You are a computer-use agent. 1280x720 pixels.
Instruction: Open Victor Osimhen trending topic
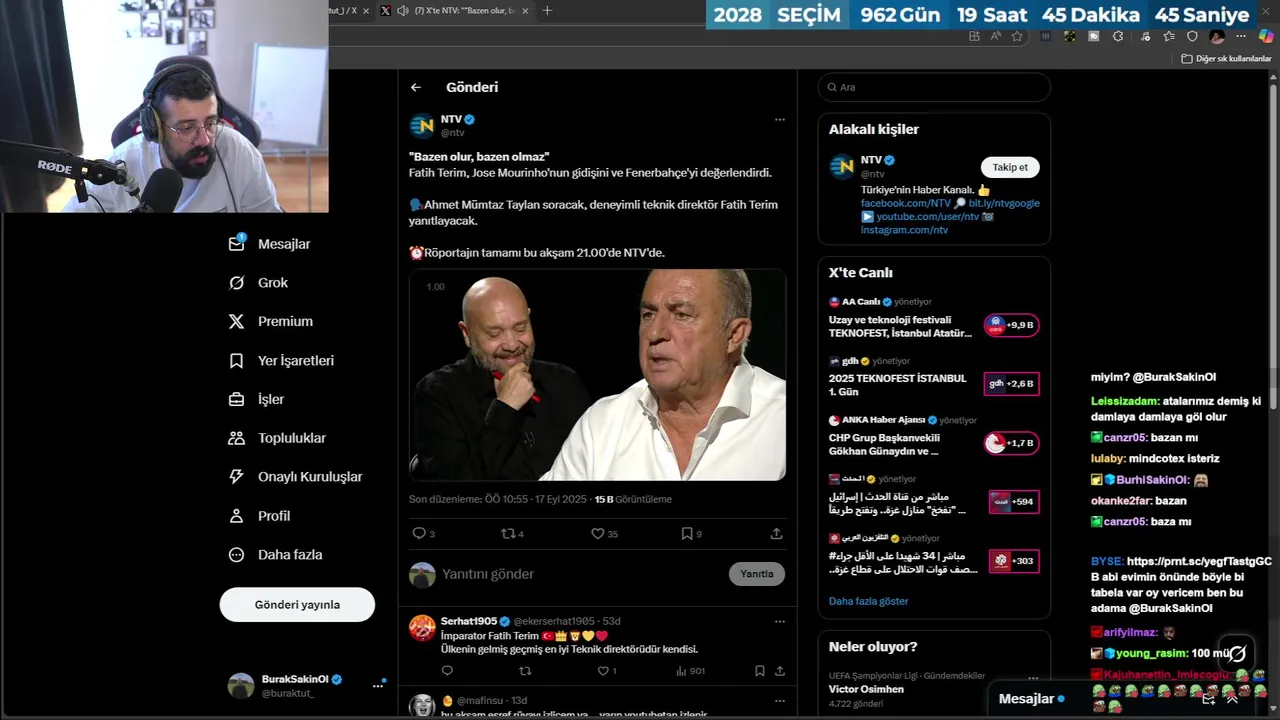click(x=866, y=689)
